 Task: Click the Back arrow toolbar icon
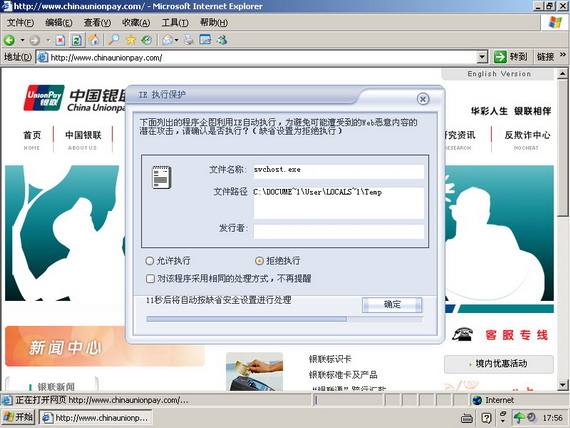click(x=9, y=40)
